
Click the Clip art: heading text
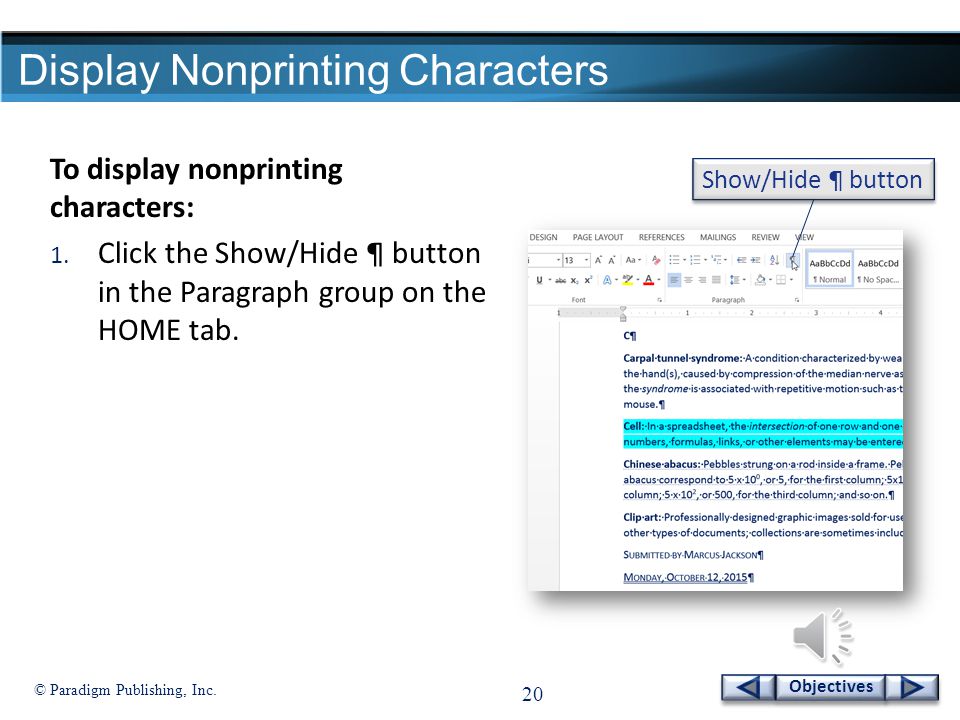click(642, 517)
